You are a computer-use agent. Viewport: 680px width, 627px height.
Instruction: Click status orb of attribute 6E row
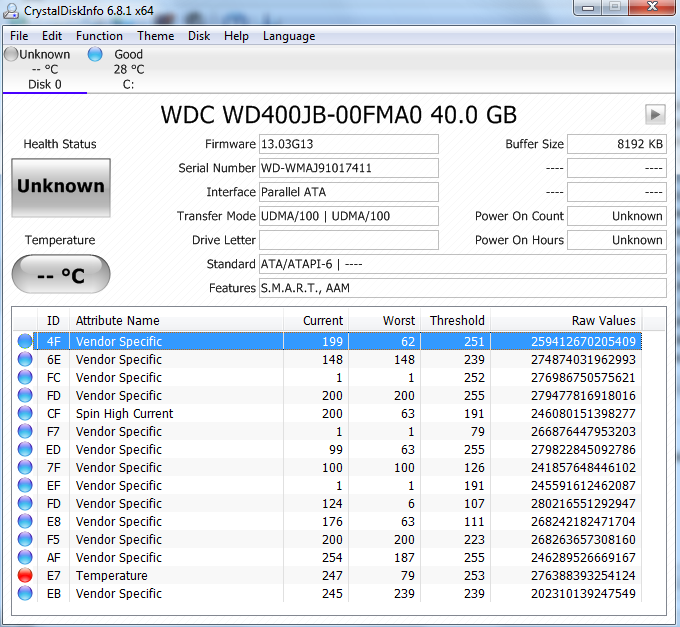coord(25,359)
